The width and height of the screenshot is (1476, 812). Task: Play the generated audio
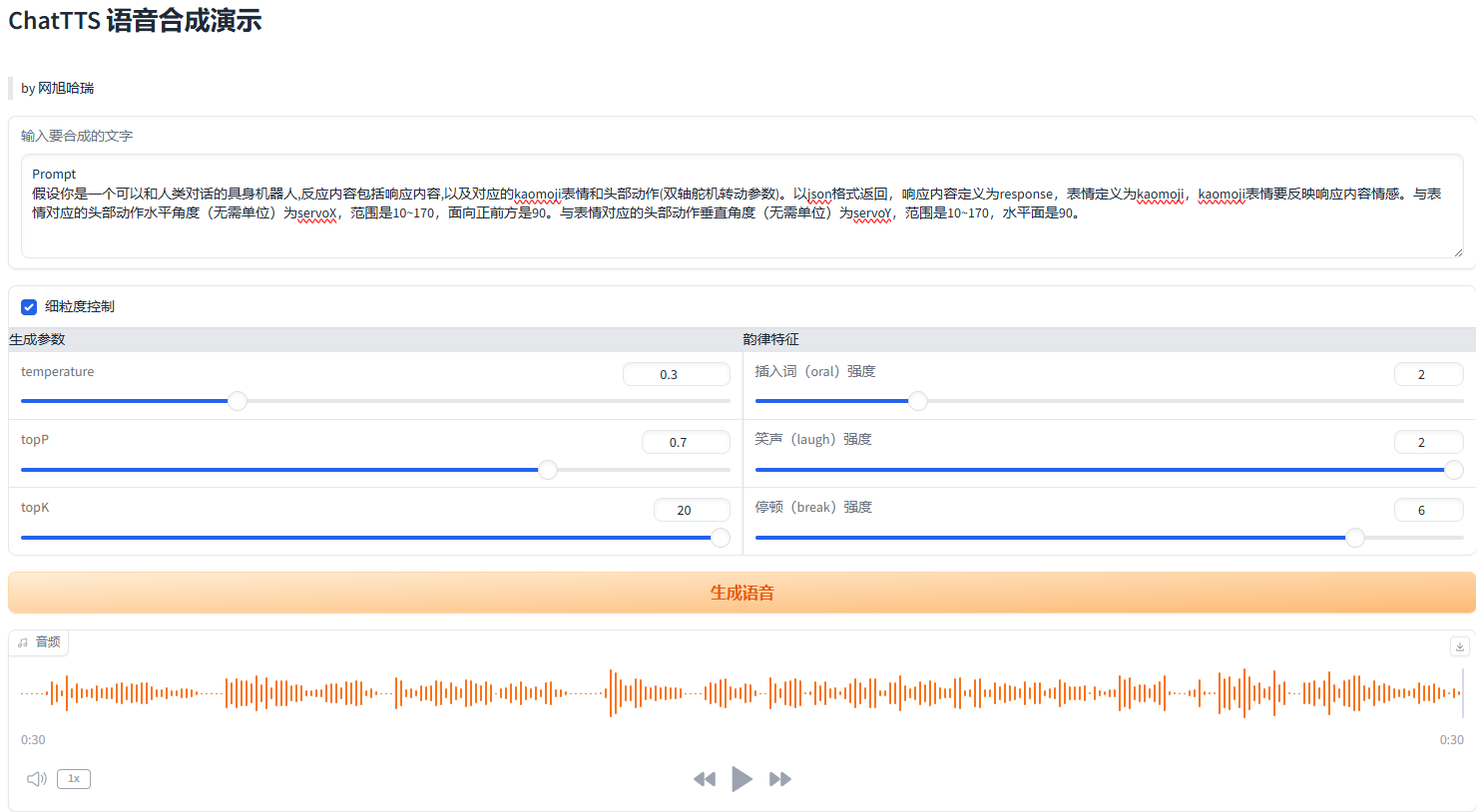(x=741, y=779)
